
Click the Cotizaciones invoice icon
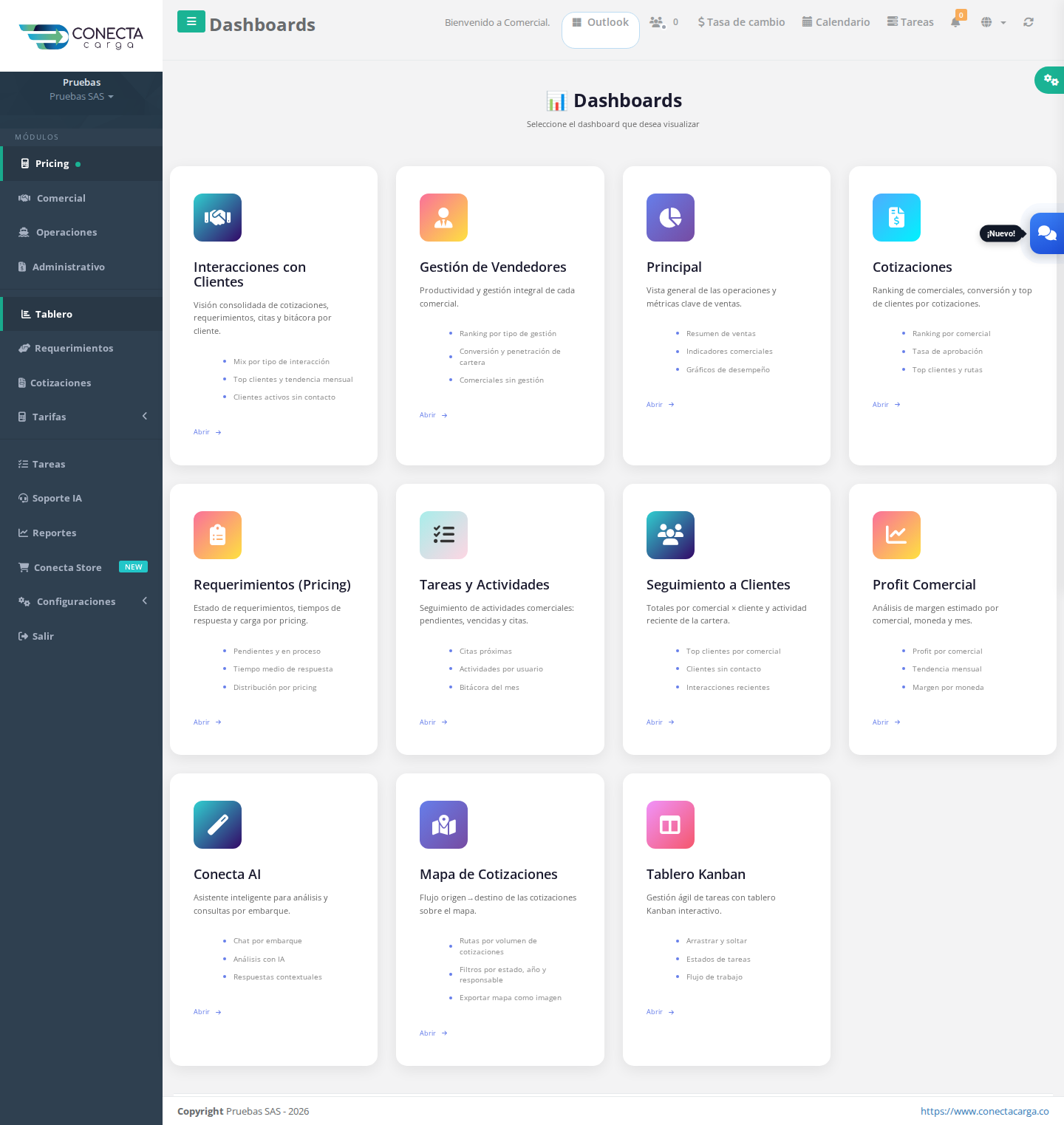click(x=896, y=217)
